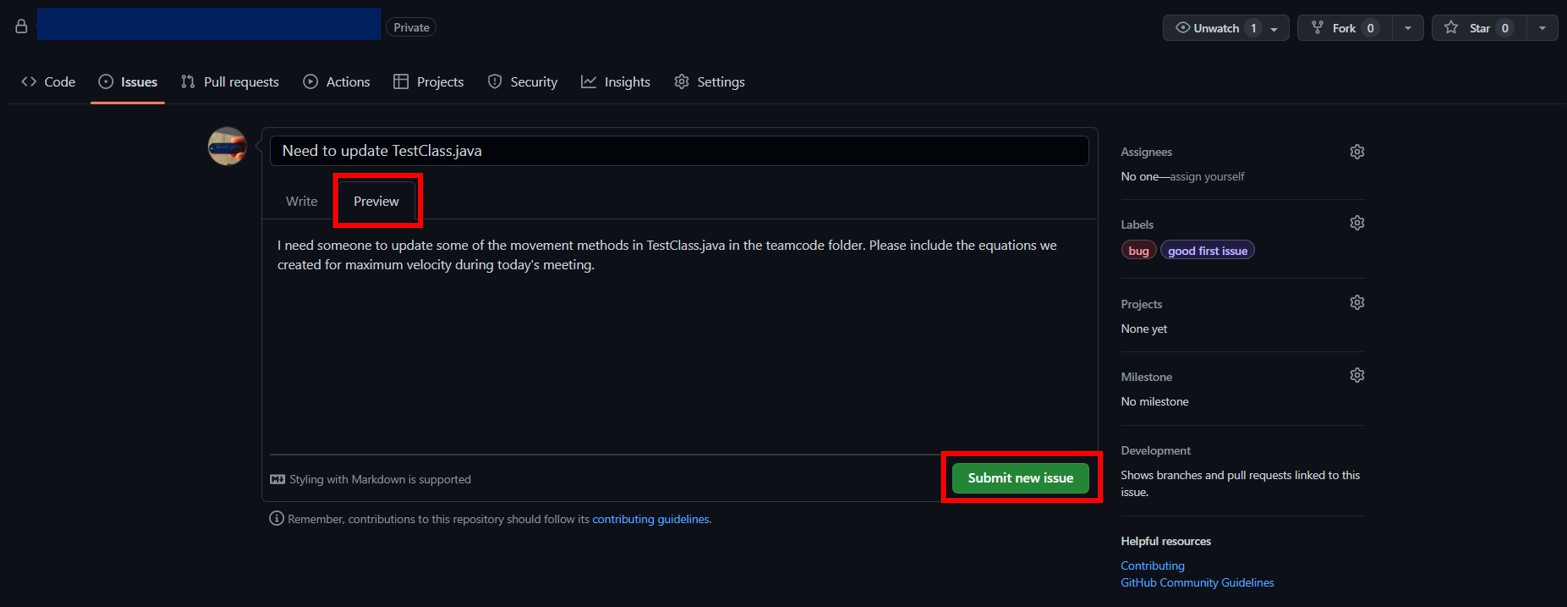This screenshot has height=607, width=1567.
Task: Open the Insights tab
Action: coord(616,82)
